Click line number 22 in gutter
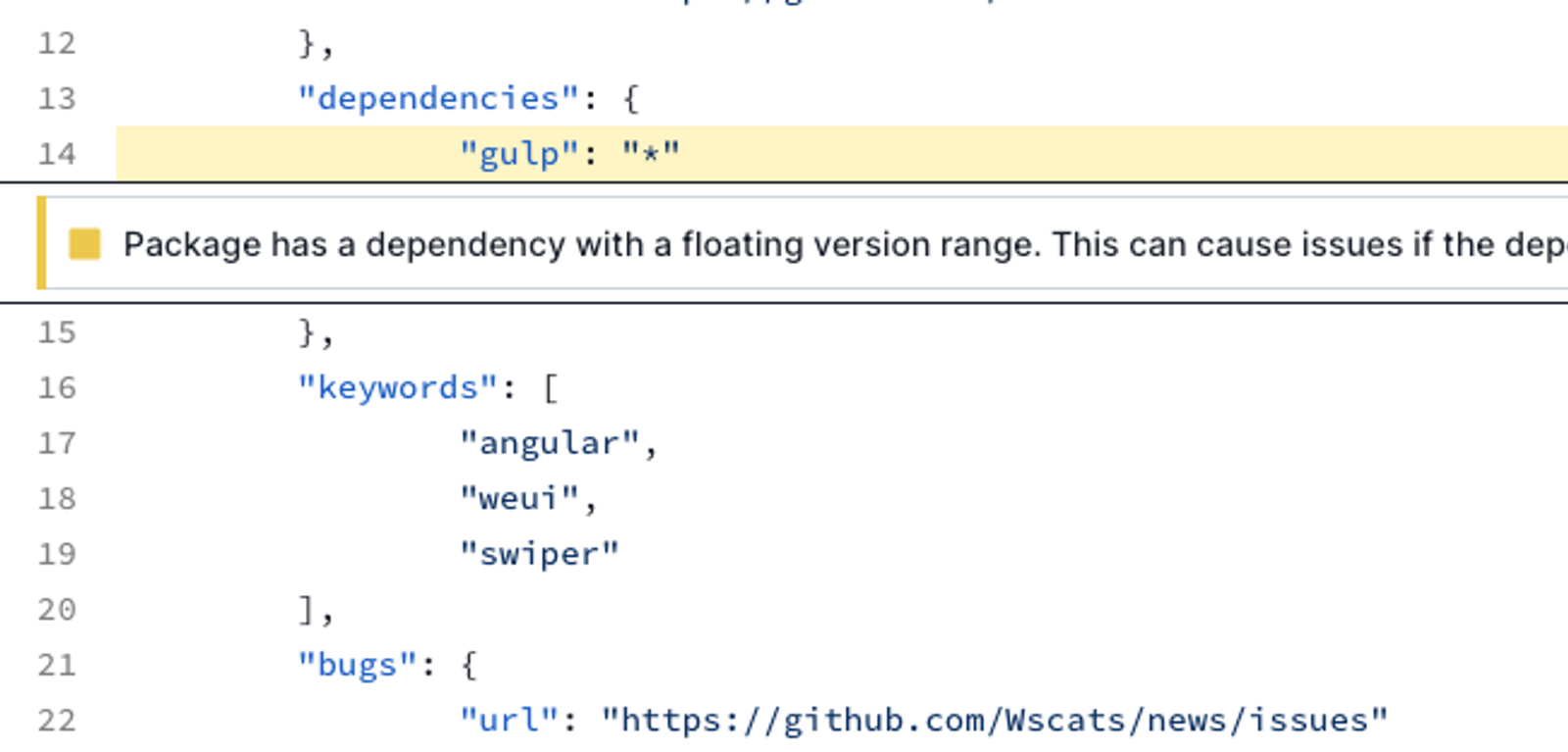 pos(57,721)
